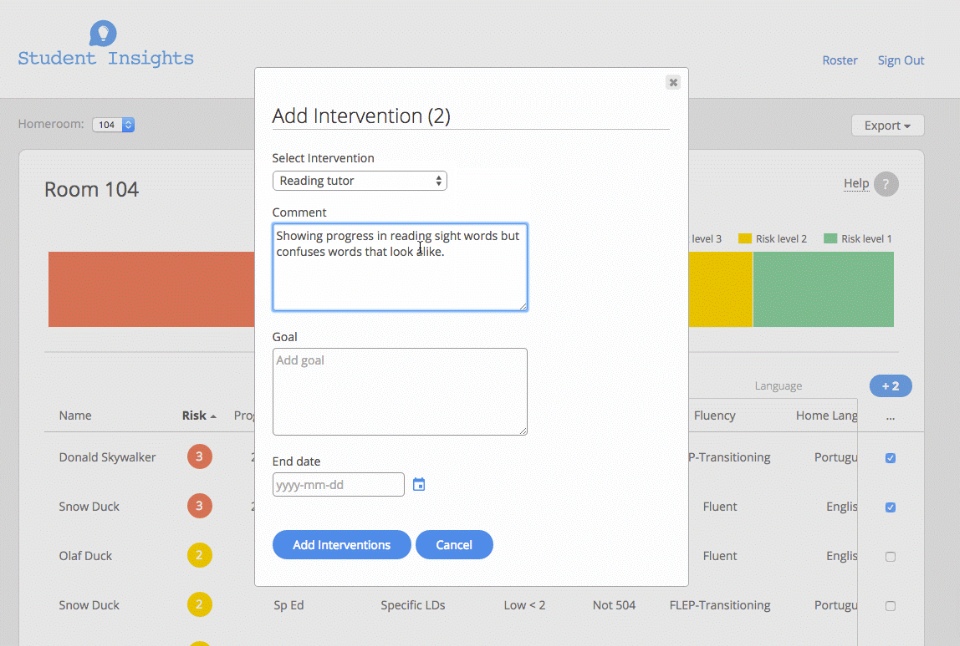Click the Student Insights lightbulb logo
The image size is (960, 646).
click(x=102, y=34)
